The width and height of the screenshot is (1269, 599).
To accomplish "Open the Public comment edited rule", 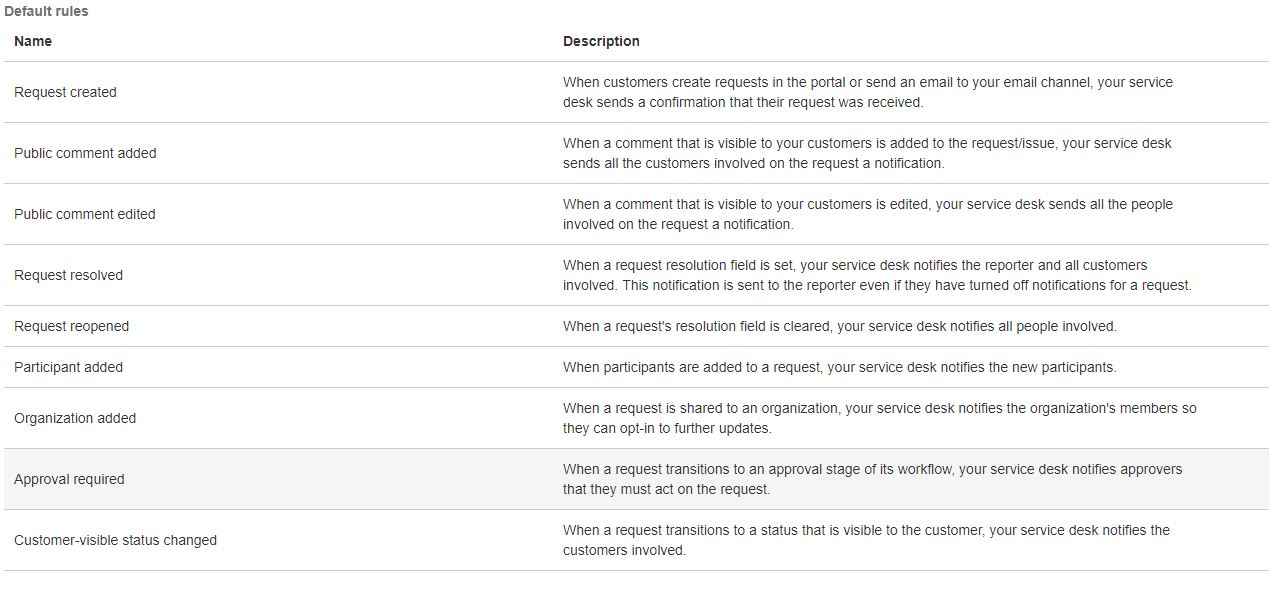I will 84,214.
